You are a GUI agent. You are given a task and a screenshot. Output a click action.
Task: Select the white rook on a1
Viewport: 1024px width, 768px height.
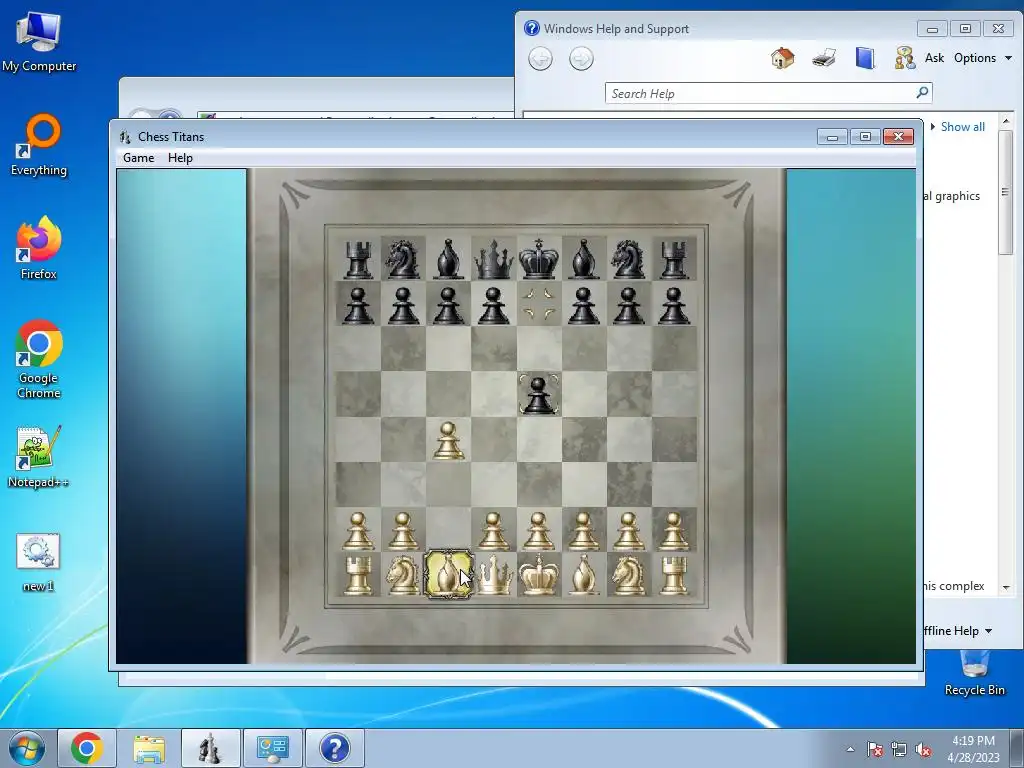click(x=358, y=575)
